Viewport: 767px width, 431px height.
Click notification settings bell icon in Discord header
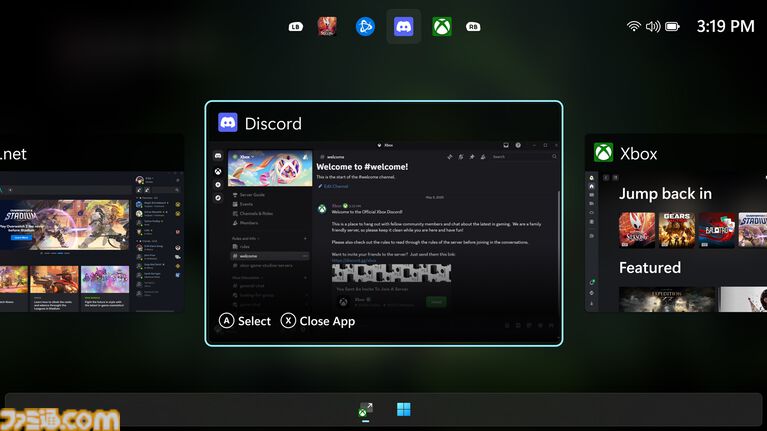[461, 157]
